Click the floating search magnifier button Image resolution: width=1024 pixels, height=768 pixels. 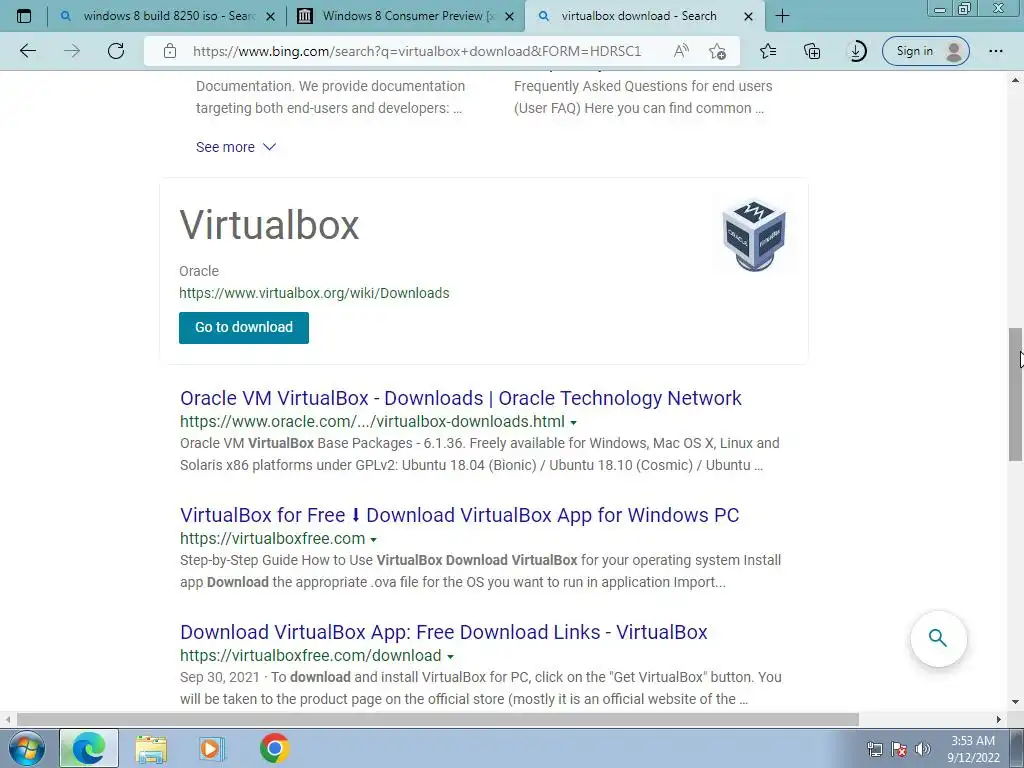[x=938, y=638]
